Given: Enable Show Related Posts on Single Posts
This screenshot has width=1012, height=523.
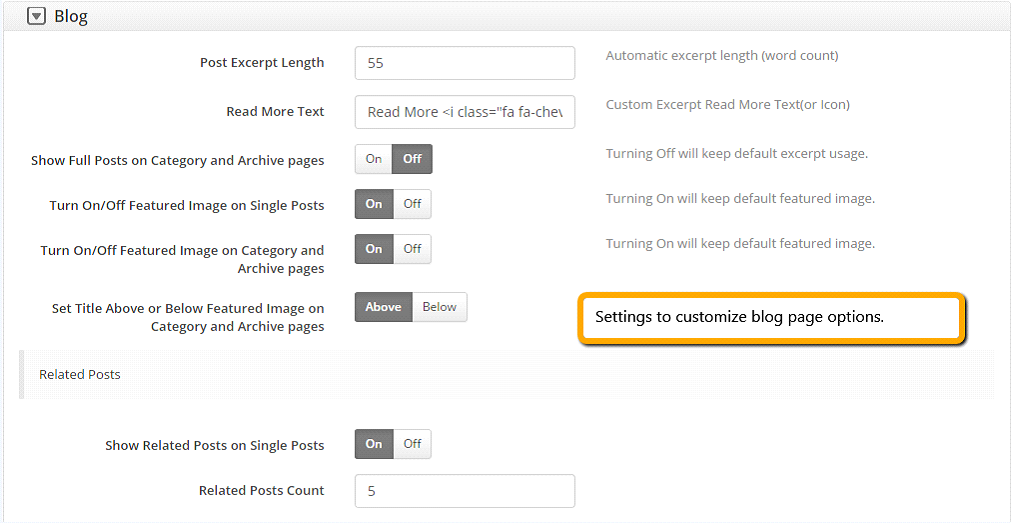Looking at the screenshot, I should coord(374,444).
